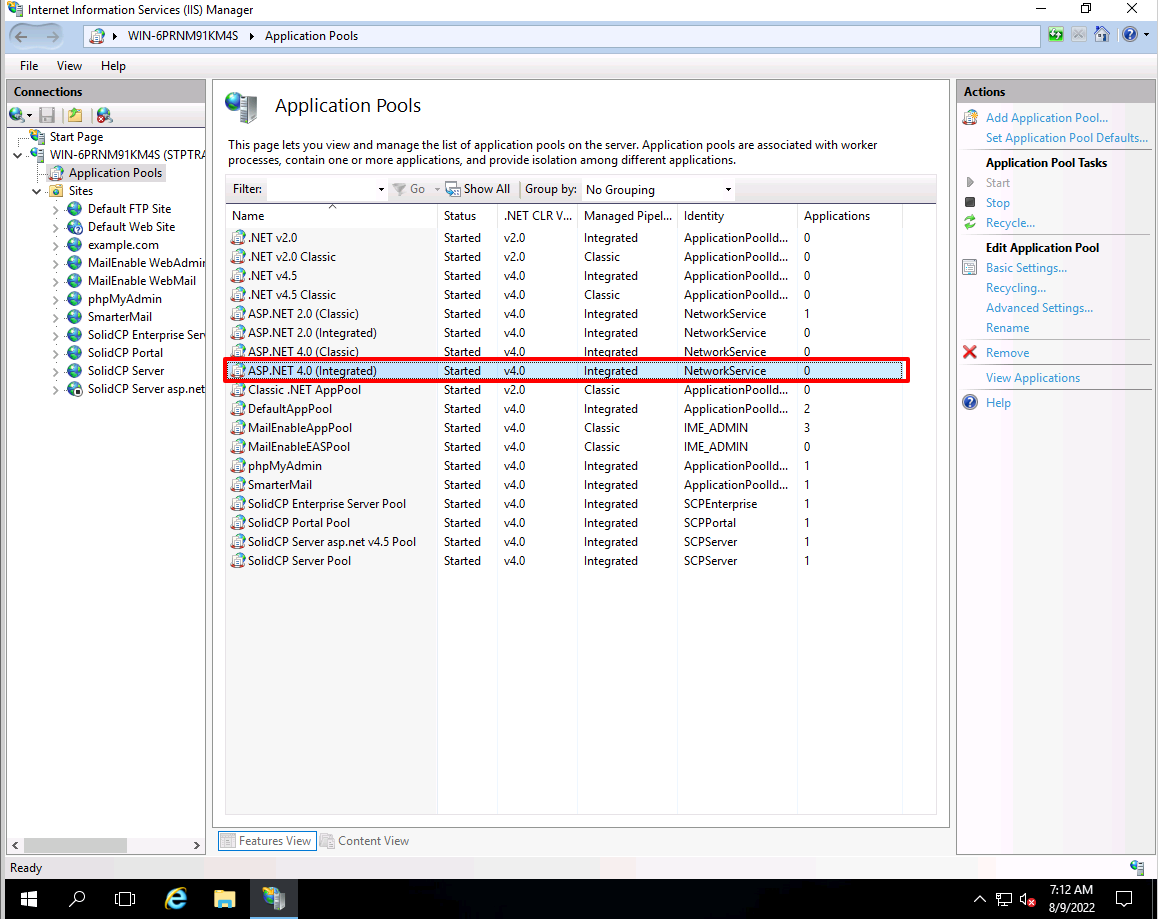Click the Recycling settings link

(x=1015, y=288)
